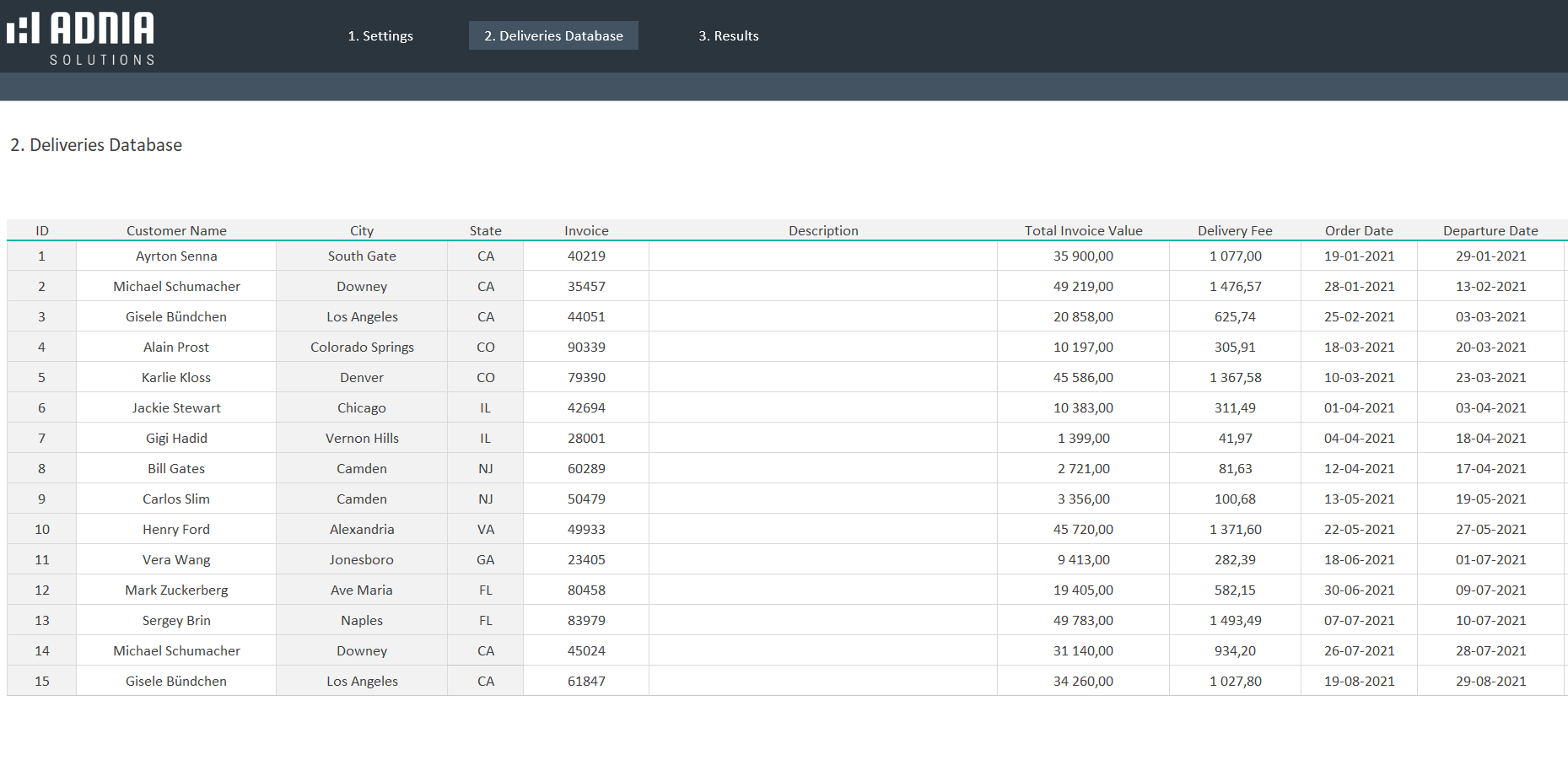
Task: Click the Adnia Solutions logo
Action: (x=81, y=37)
